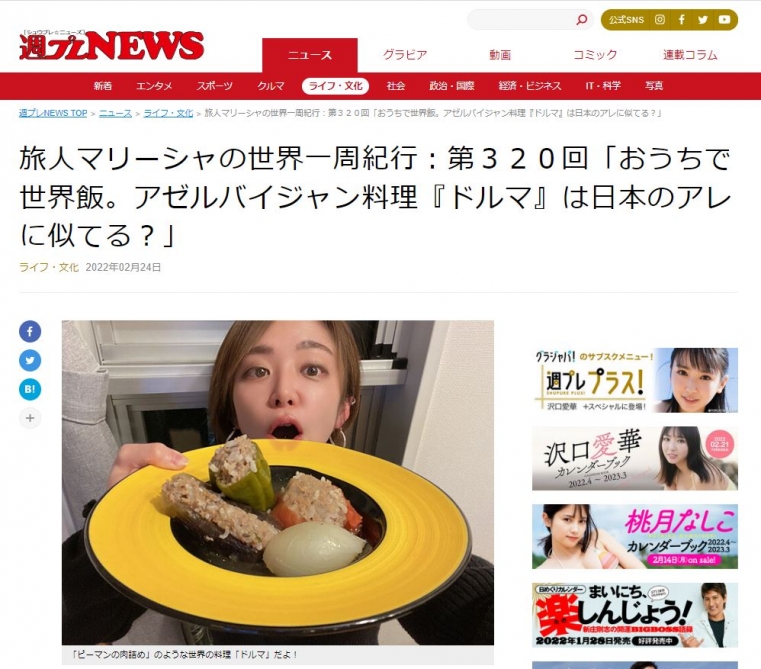The width and height of the screenshot is (761, 669).
Task: Share article via Facebook side button
Action: 30,332
